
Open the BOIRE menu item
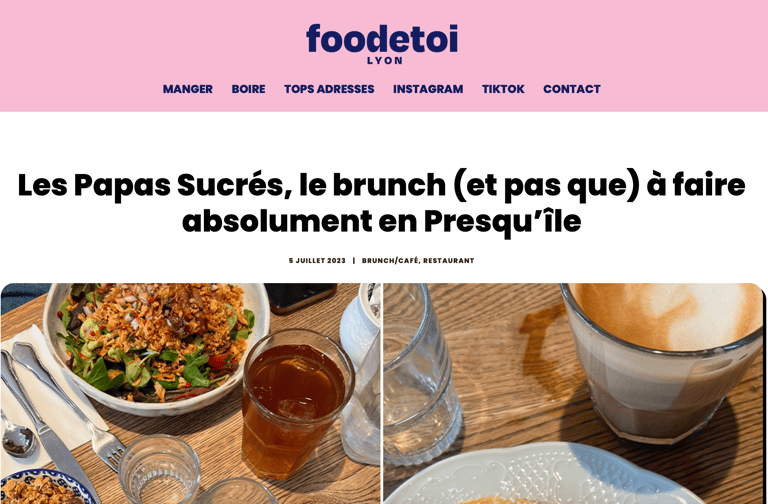(248, 89)
